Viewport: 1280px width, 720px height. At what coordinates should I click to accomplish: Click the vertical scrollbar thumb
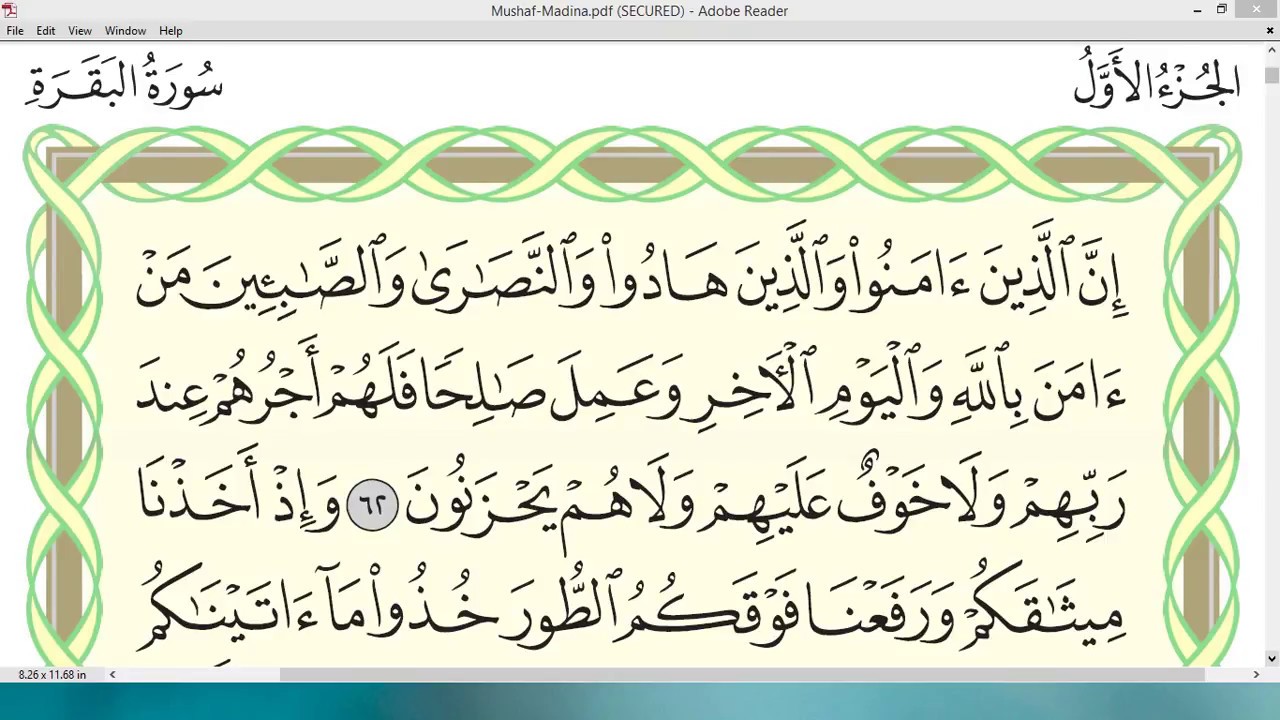(1271, 76)
